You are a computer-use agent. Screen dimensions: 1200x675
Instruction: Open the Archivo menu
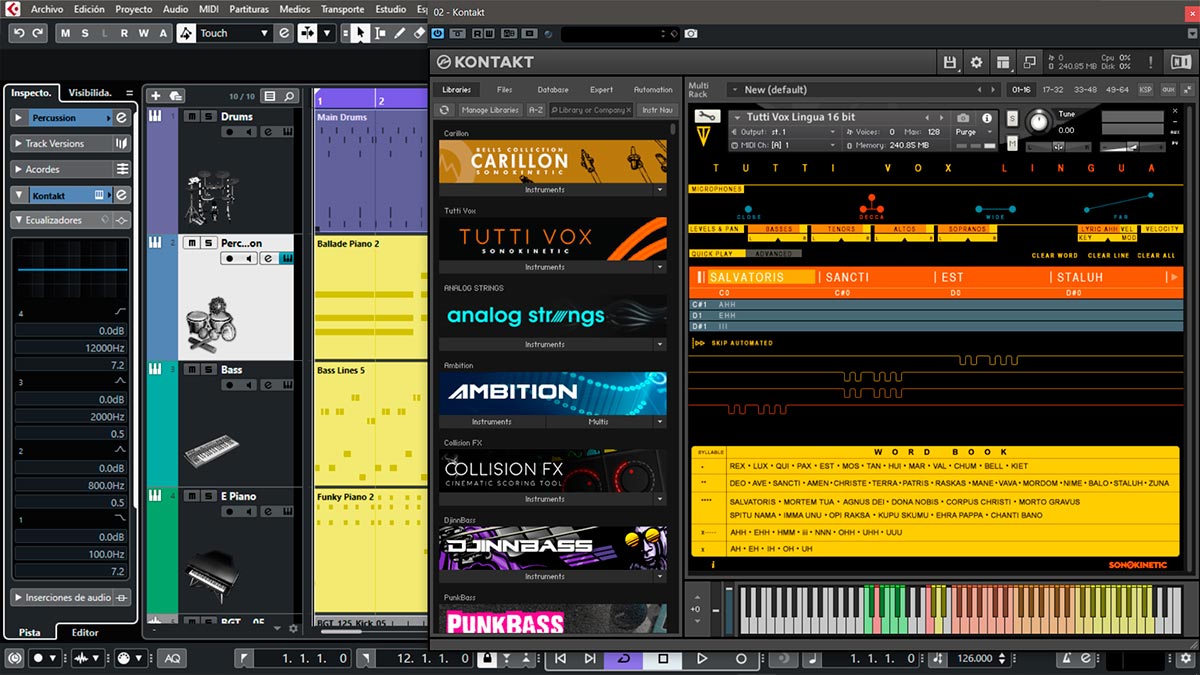[x=47, y=8]
